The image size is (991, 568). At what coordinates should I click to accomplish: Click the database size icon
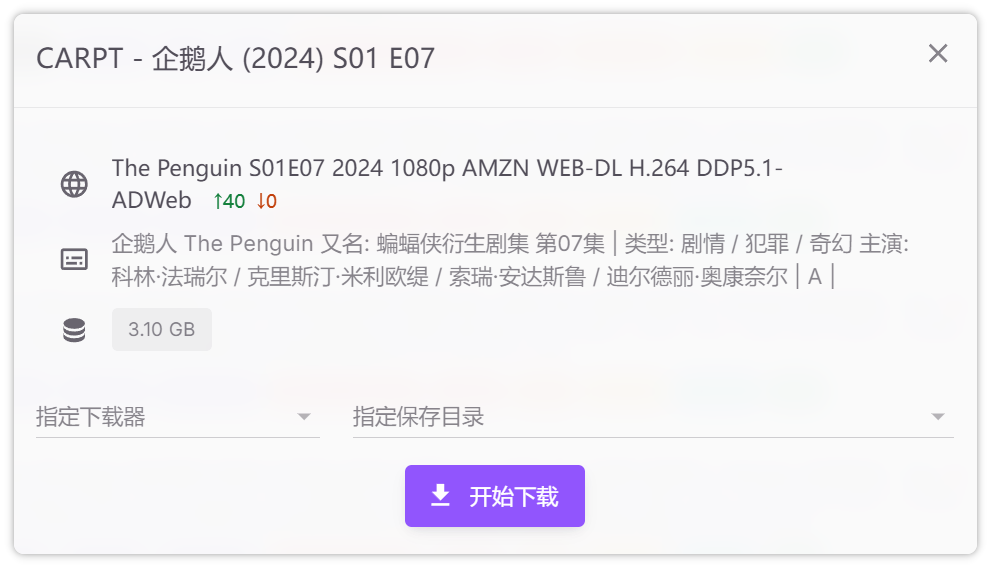click(x=74, y=330)
